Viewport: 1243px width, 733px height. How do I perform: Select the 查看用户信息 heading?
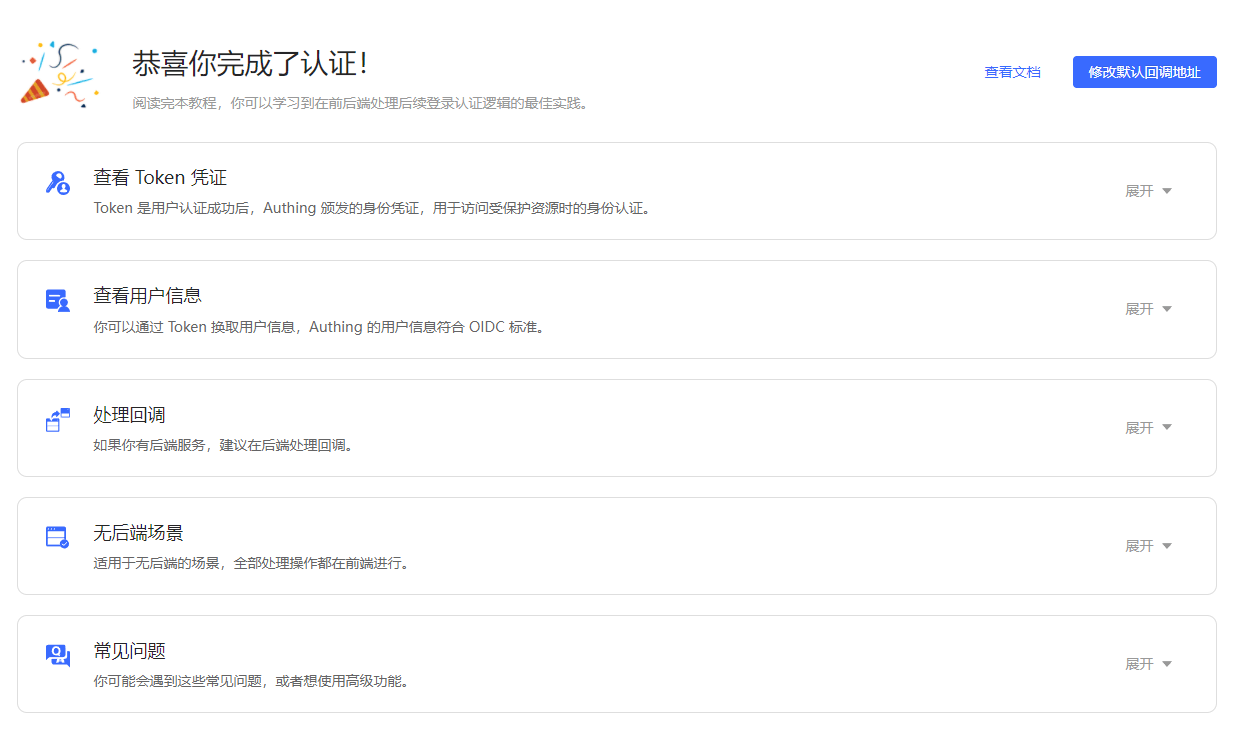pyautogui.click(x=148, y=296)
